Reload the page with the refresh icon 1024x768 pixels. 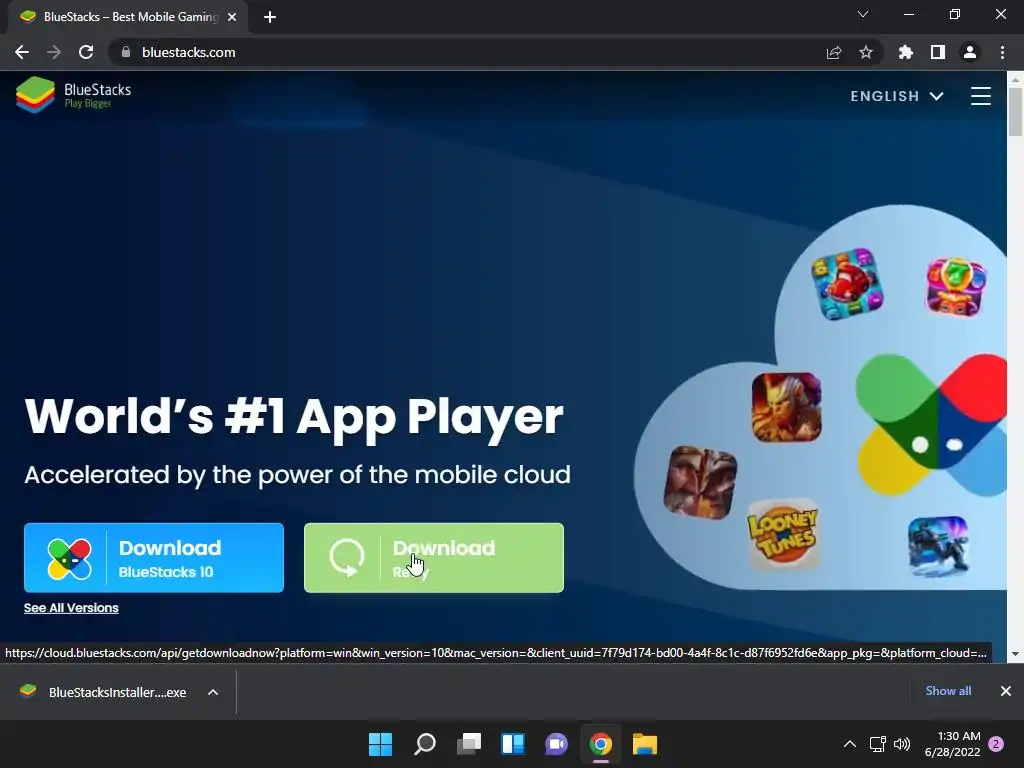click(x=86, y=52)
